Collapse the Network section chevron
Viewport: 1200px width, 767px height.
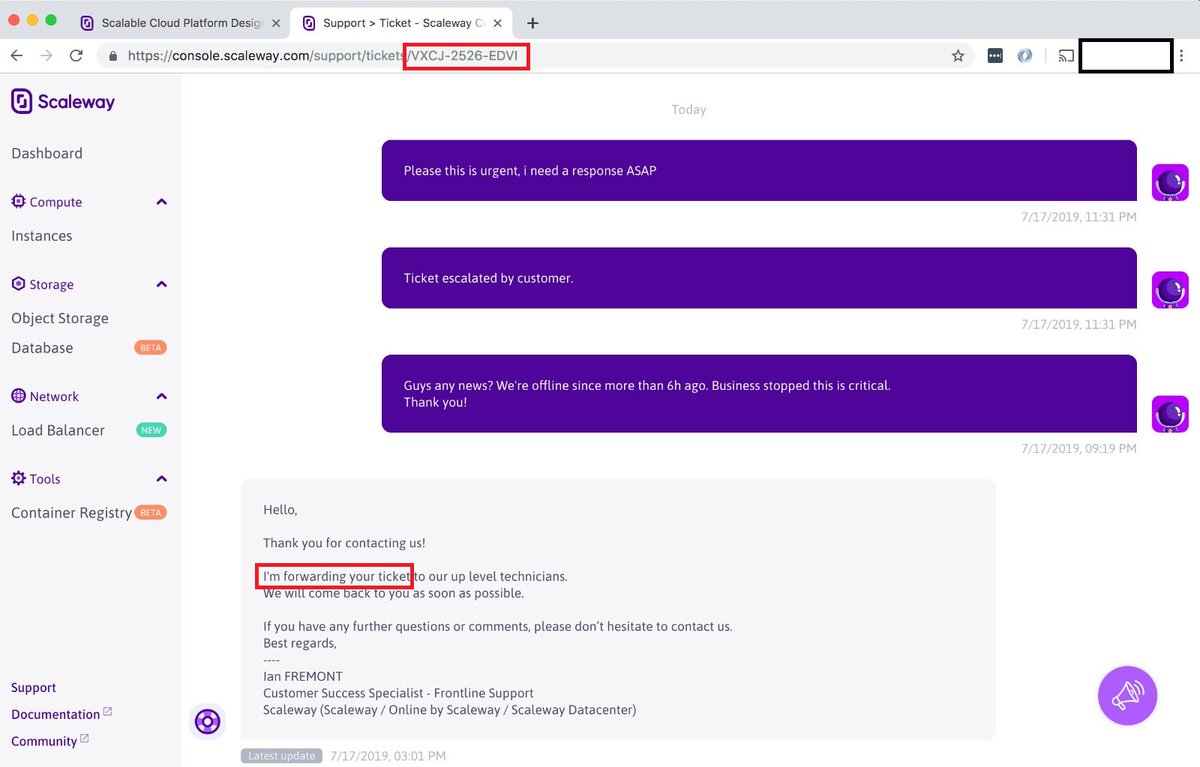[x=162, y=397]
